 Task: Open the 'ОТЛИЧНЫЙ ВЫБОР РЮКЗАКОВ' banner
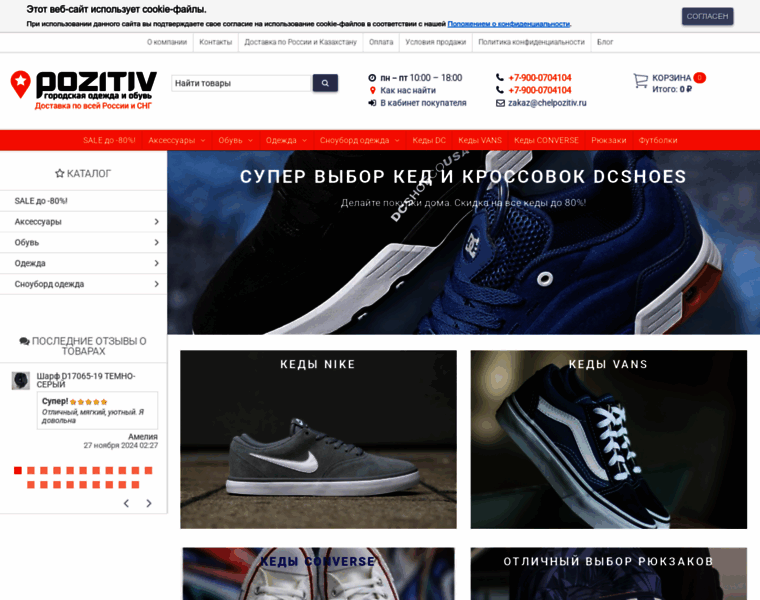[609, 574]
